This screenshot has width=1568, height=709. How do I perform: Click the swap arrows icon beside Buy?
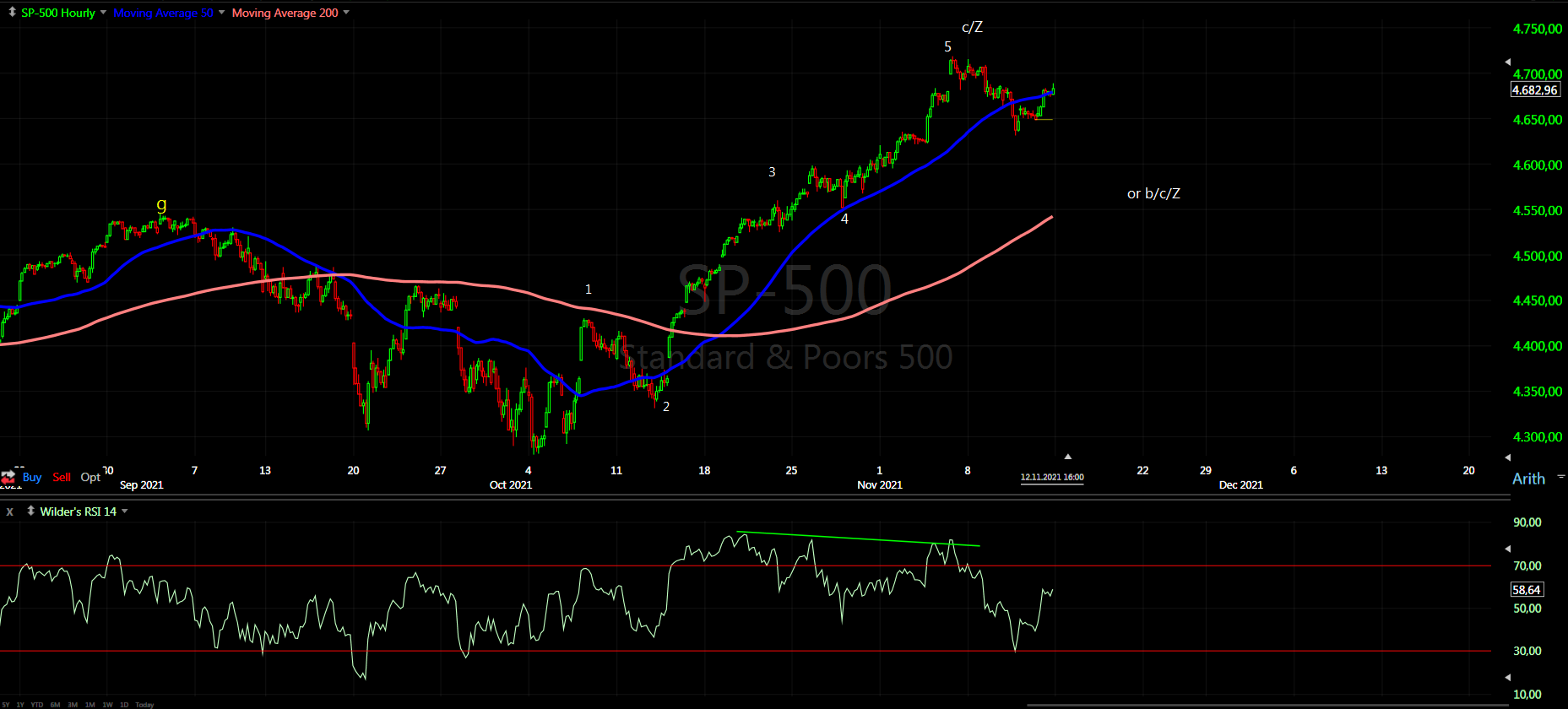8,477
